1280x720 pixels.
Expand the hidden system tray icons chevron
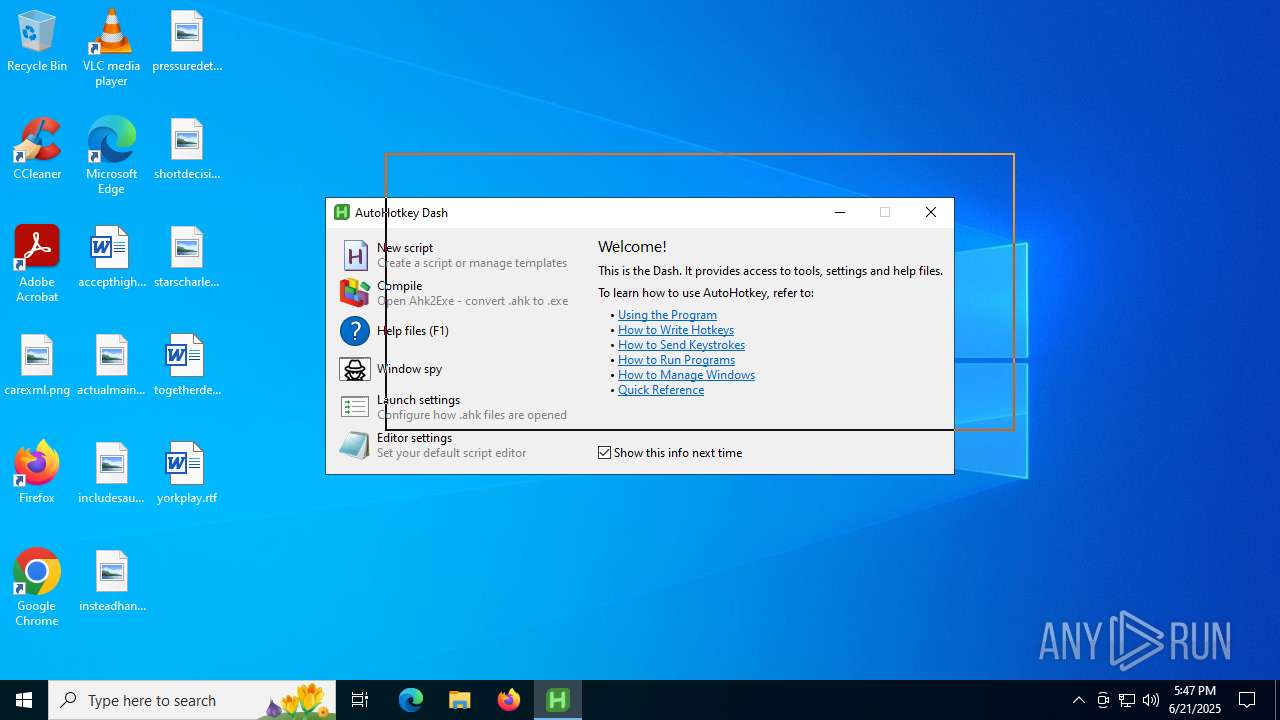1079,700
